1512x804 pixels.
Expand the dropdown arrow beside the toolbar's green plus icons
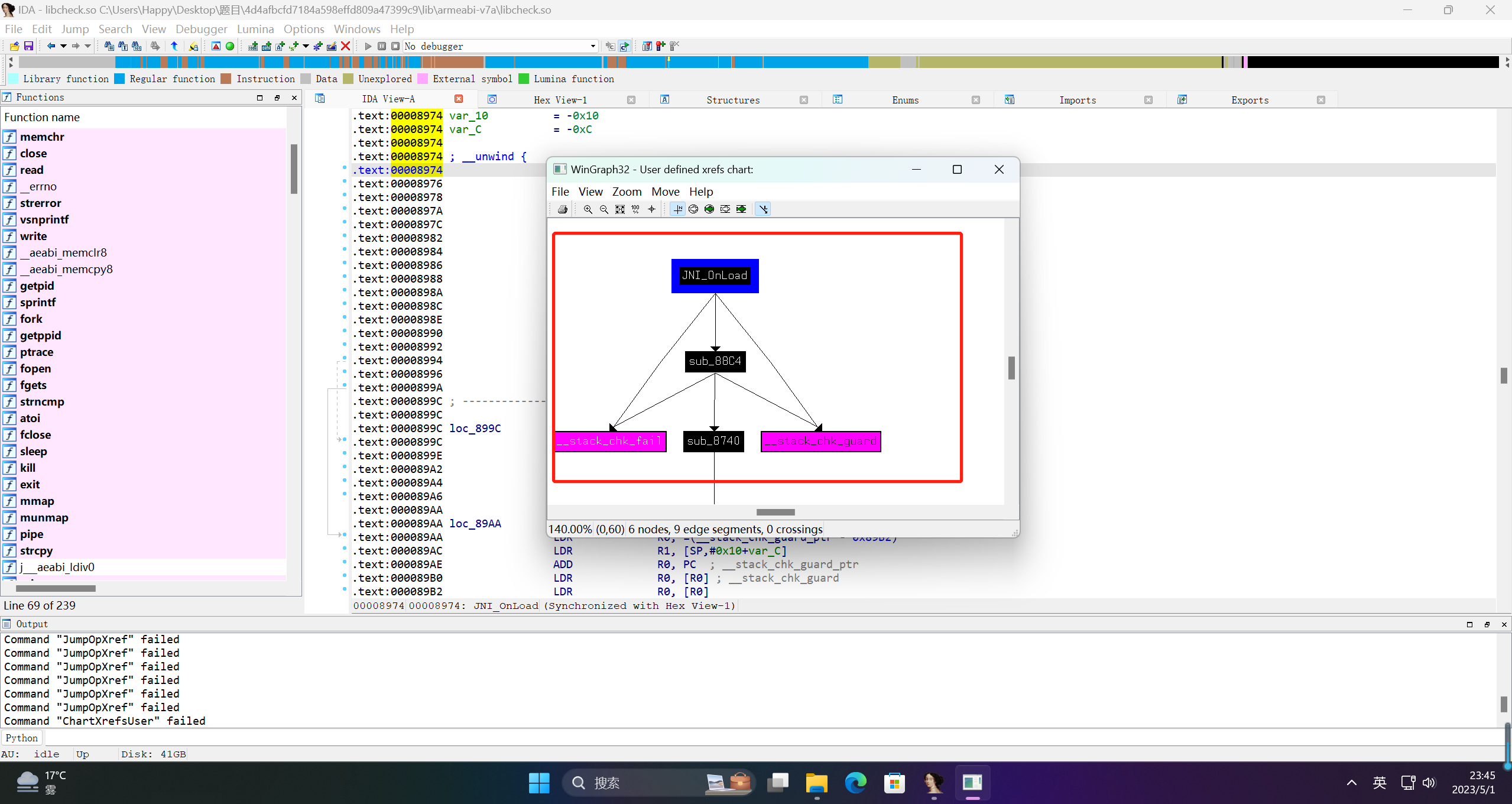pos(306,46)
